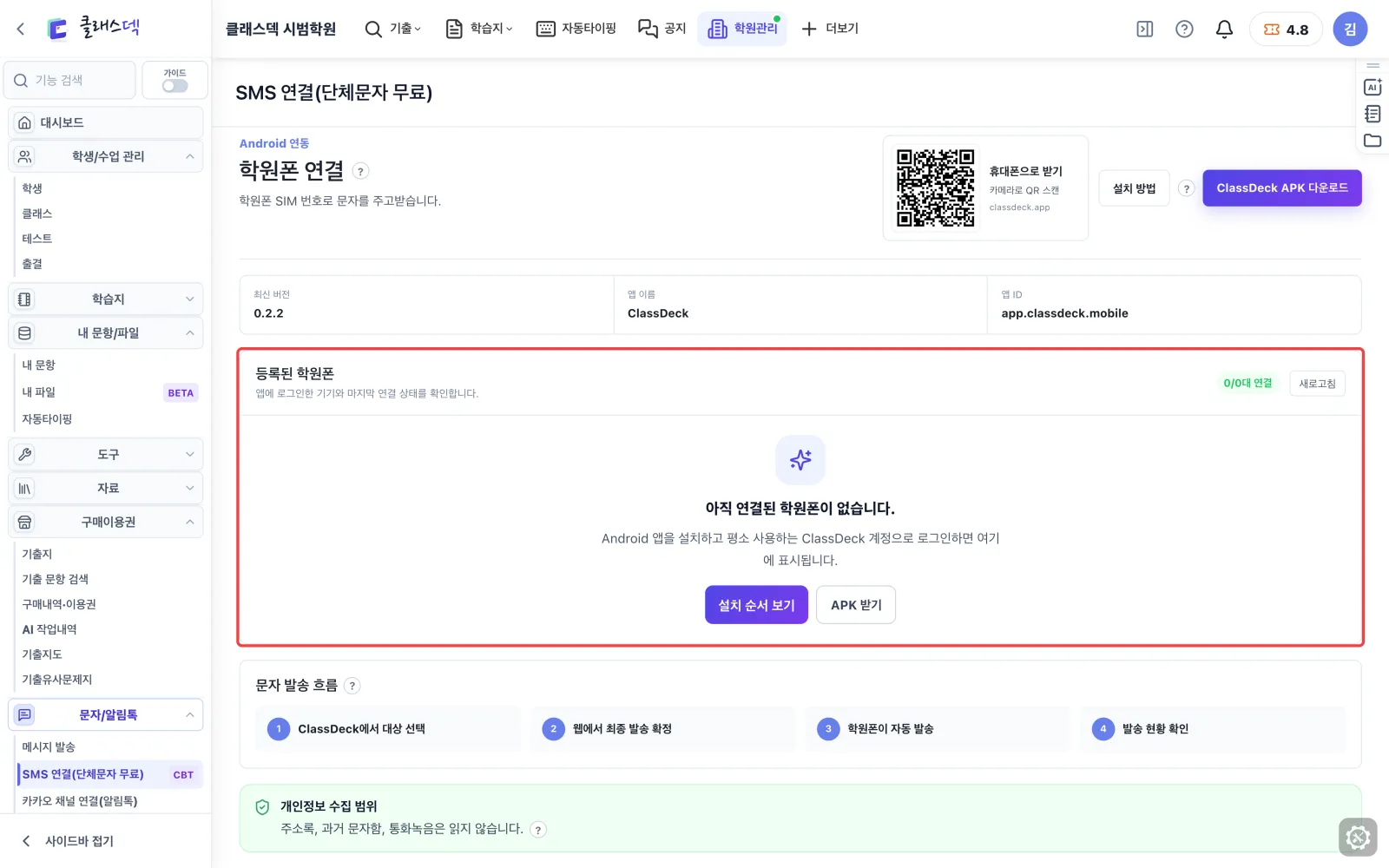The width and height of the screenshot is (1389, 868).
Task: Open 기출 문항 검색 sidebar item
Action: tap(56, 579)
